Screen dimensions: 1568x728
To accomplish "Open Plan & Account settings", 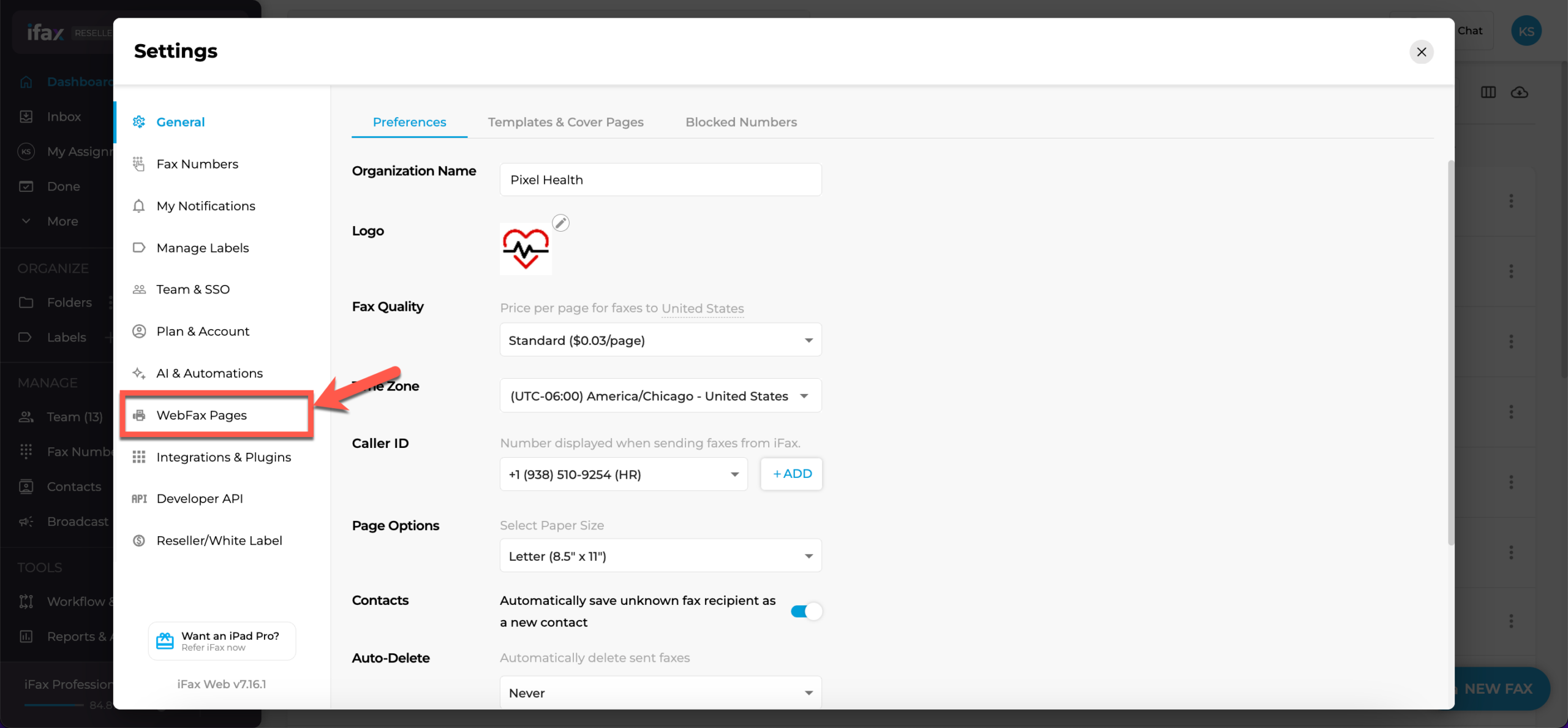I will 202,331.
